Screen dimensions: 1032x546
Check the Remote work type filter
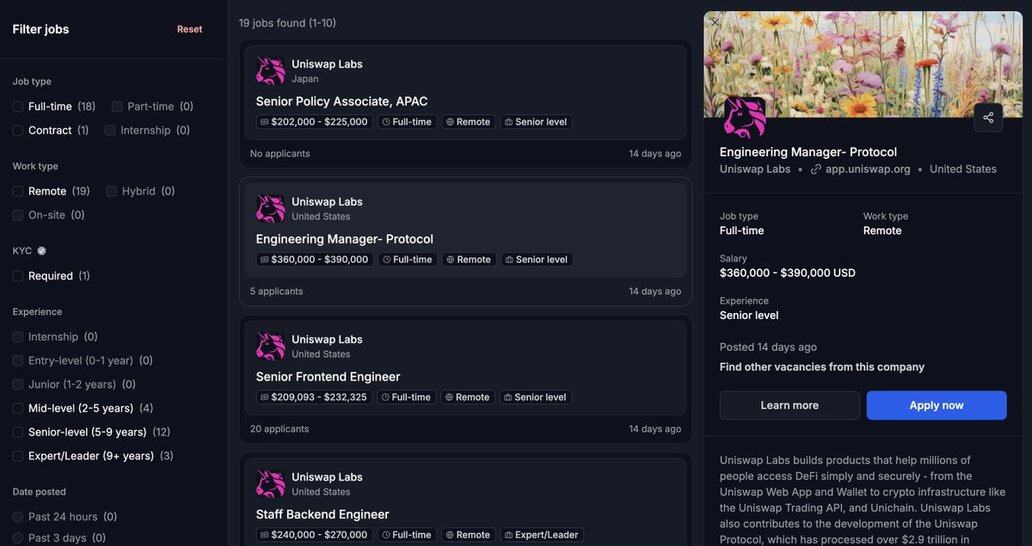[x=18, y=191]
